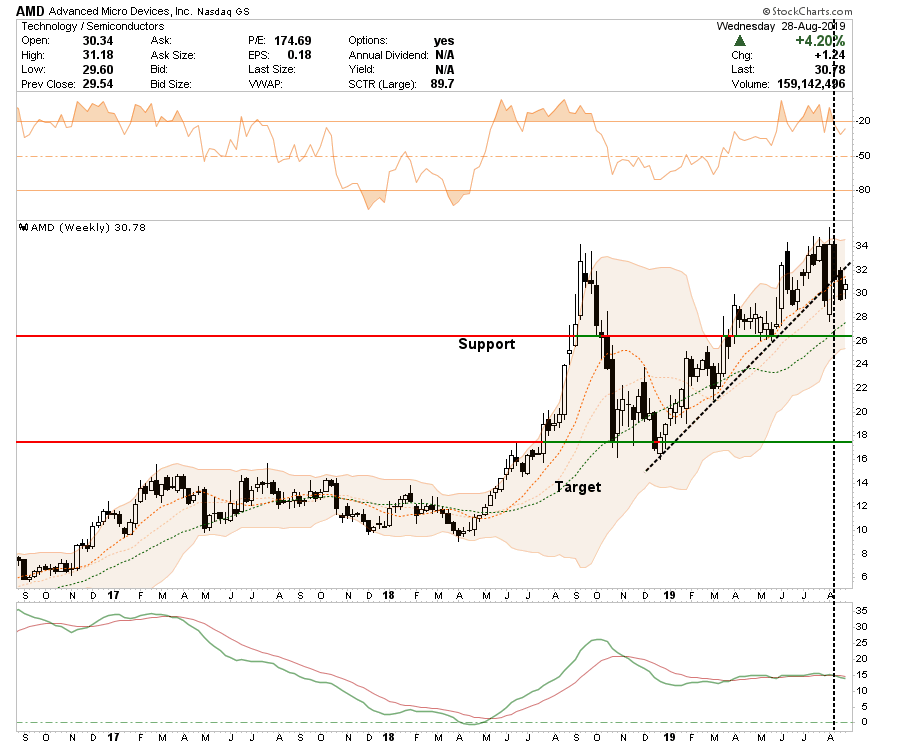Image resolution: width=900 pixels, height=746 pixels.
Task: Click the Ask Size label
Action: [173, 55]
